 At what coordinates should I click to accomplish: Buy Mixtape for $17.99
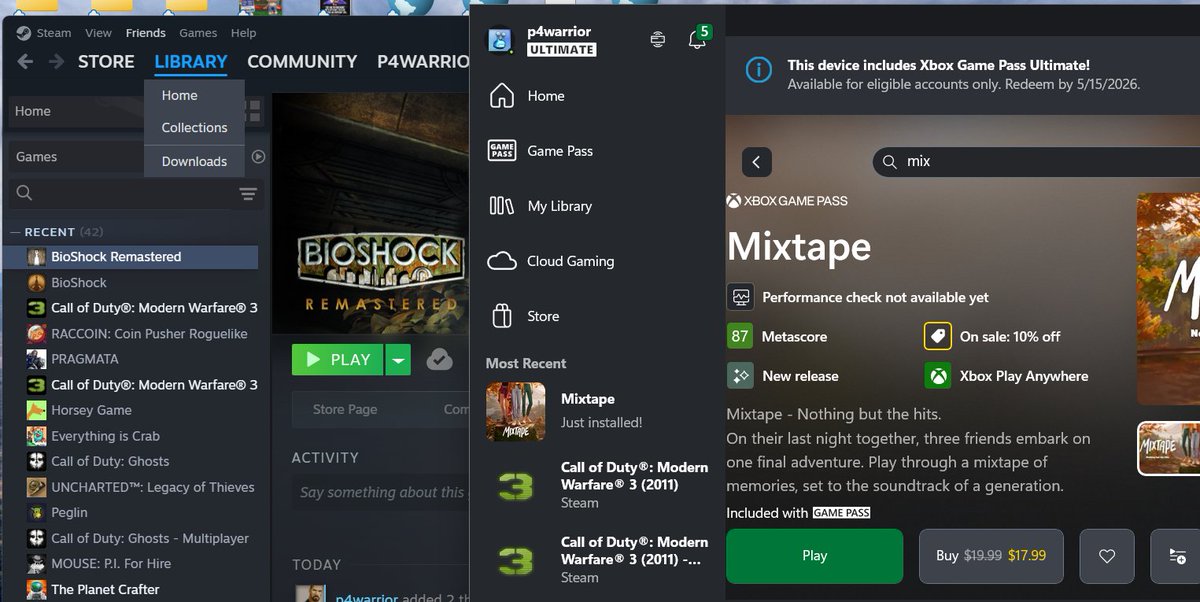991,556
